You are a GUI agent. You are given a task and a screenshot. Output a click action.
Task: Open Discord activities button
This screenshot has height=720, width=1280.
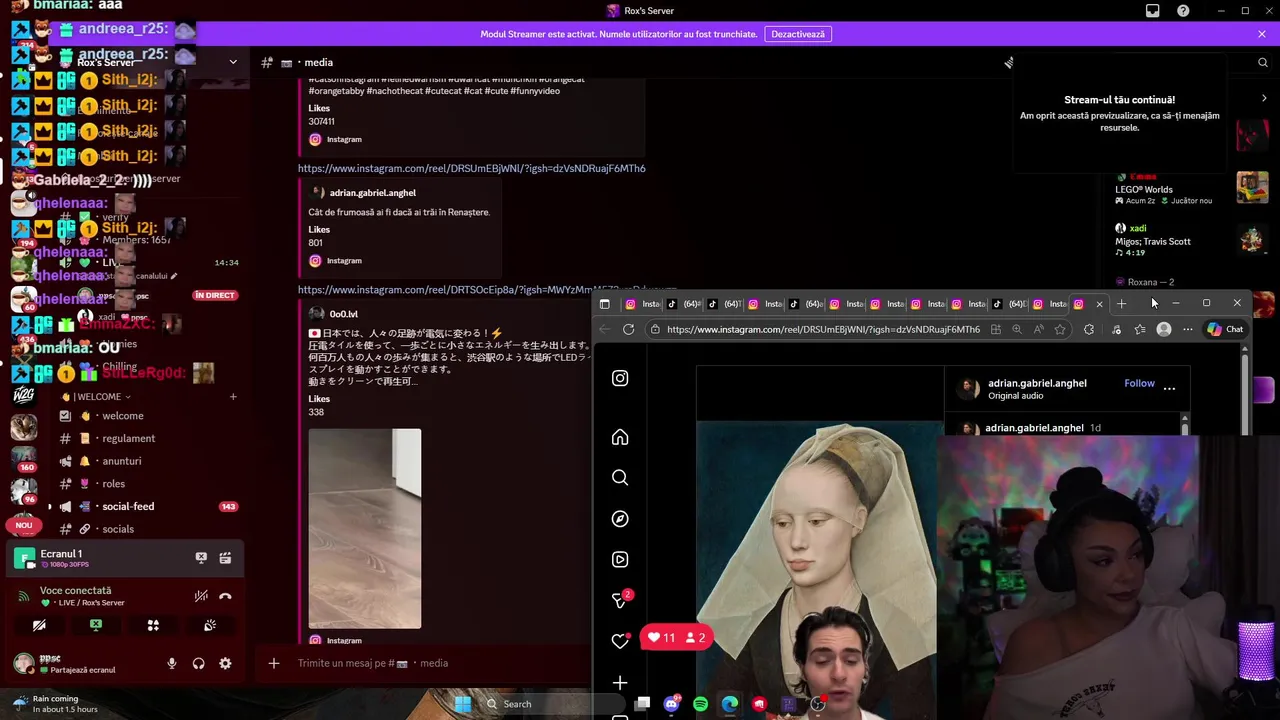[x=153, y=625]
